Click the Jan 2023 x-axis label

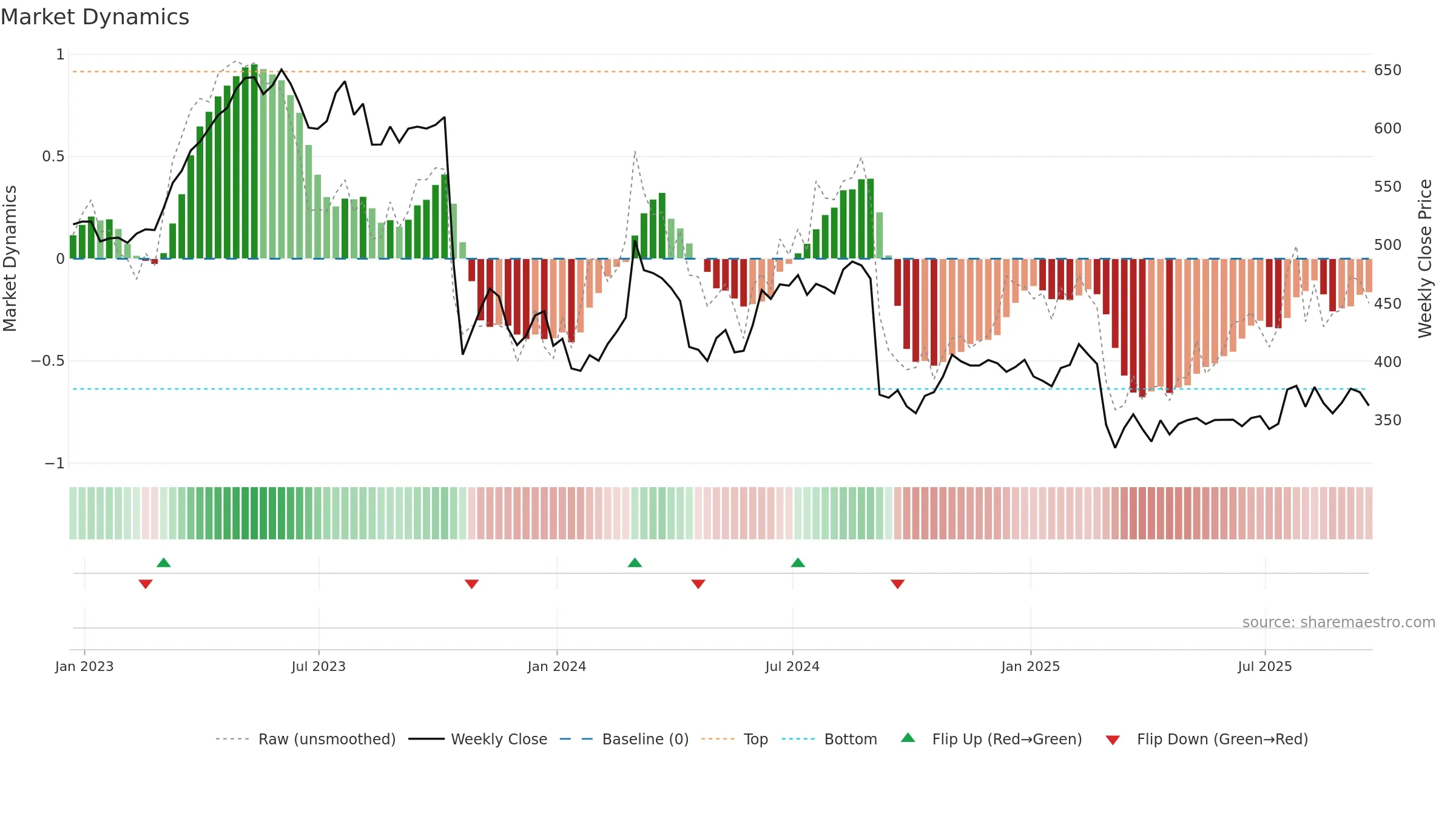[84, 666]
